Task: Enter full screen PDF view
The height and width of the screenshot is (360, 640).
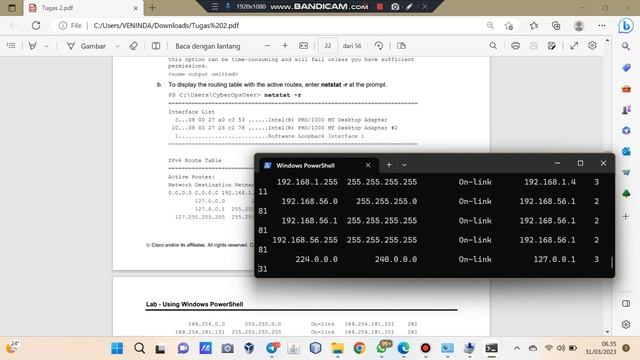Action: 574,46
